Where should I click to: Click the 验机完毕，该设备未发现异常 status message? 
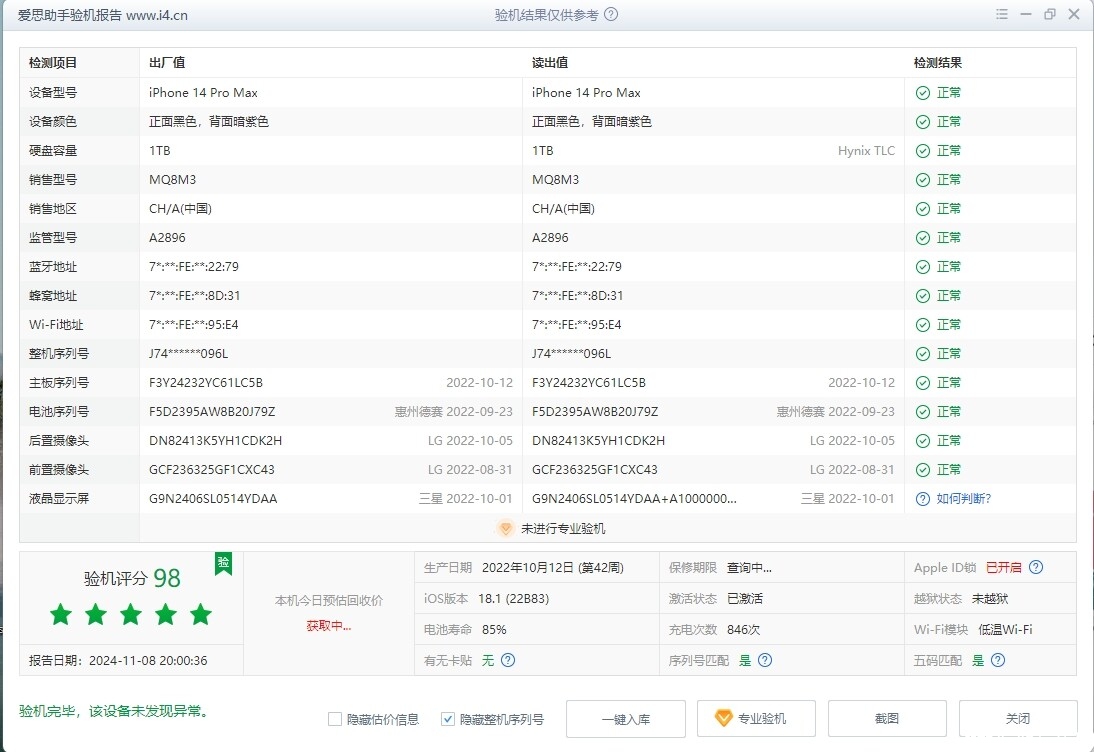114,712
